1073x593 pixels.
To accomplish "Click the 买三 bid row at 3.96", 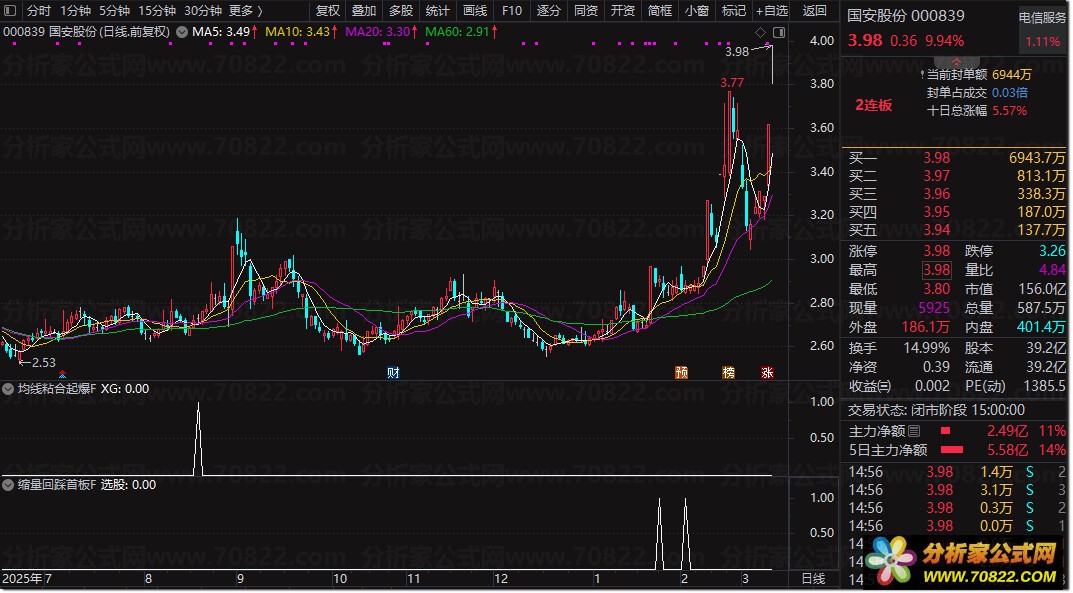I will pyautogui.click(x=956, y=194).
